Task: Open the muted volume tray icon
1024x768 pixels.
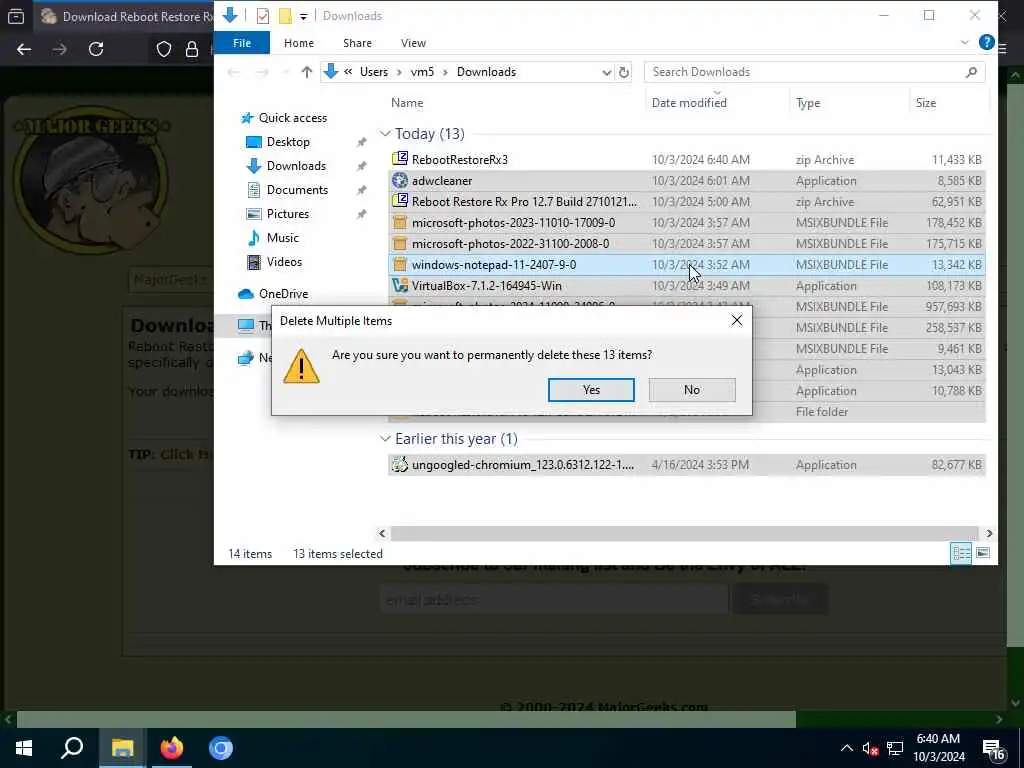Action: [870, 748]
